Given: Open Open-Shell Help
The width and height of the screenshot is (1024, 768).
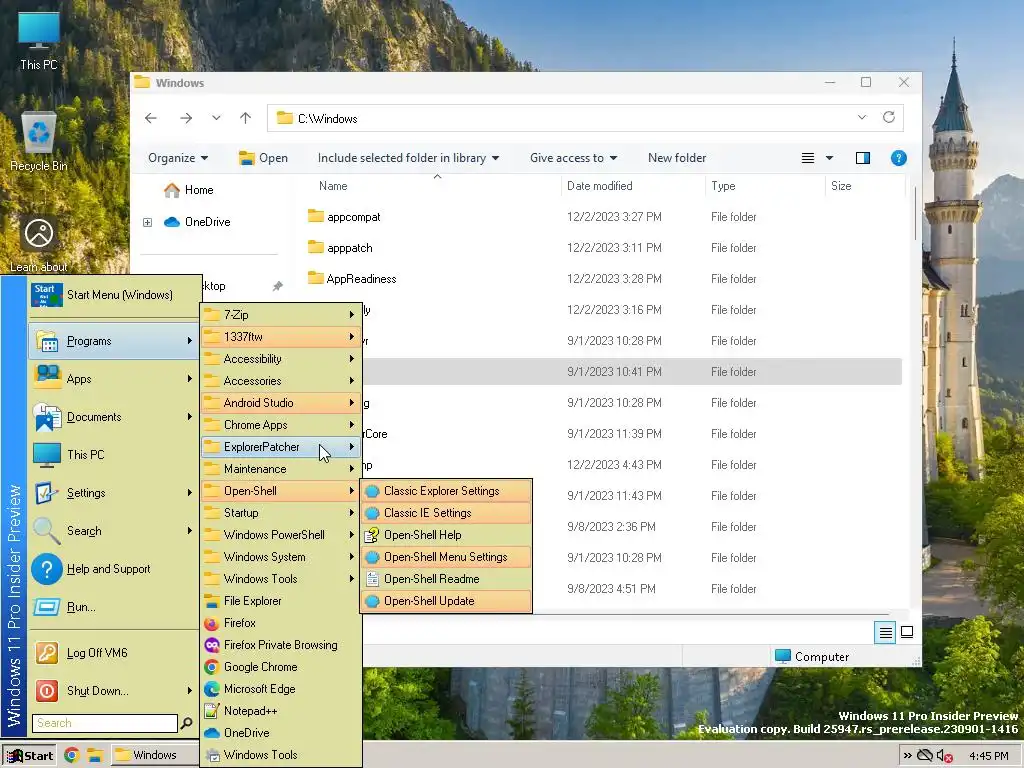Looking at the screenshot, I should point(446,535).
